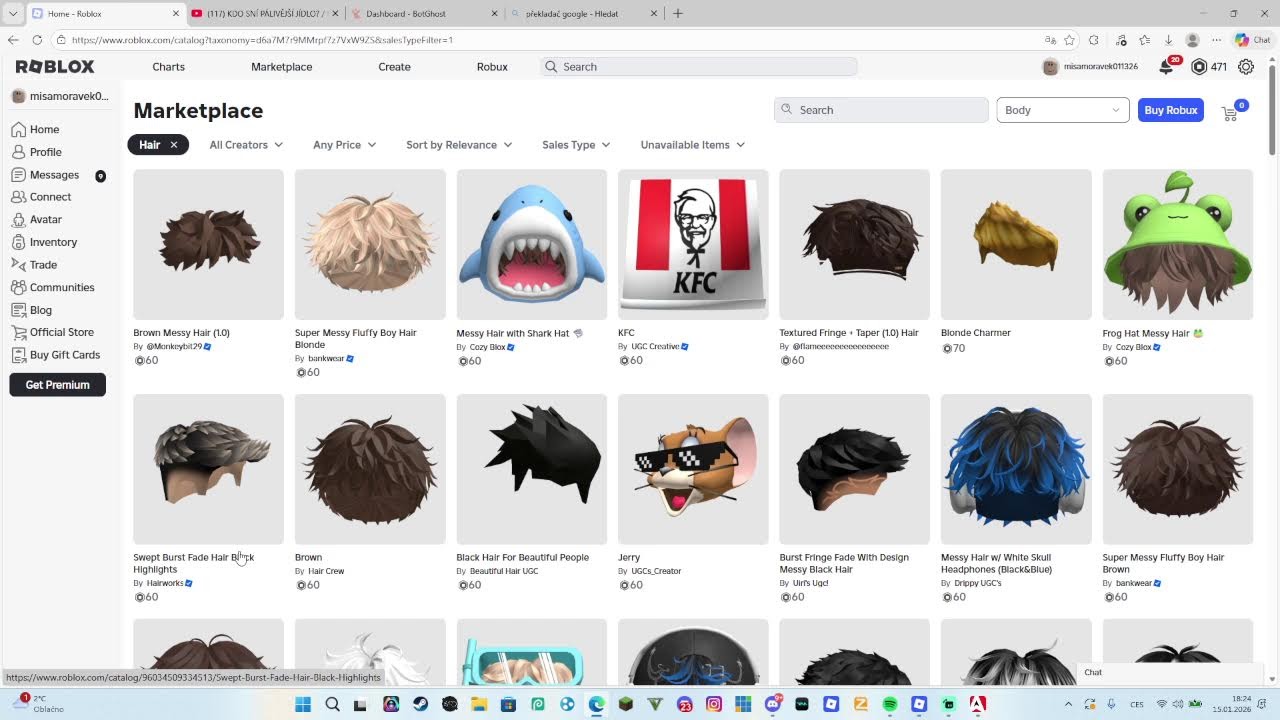Open Official Store in the sidebar

(x=52, y=332)
